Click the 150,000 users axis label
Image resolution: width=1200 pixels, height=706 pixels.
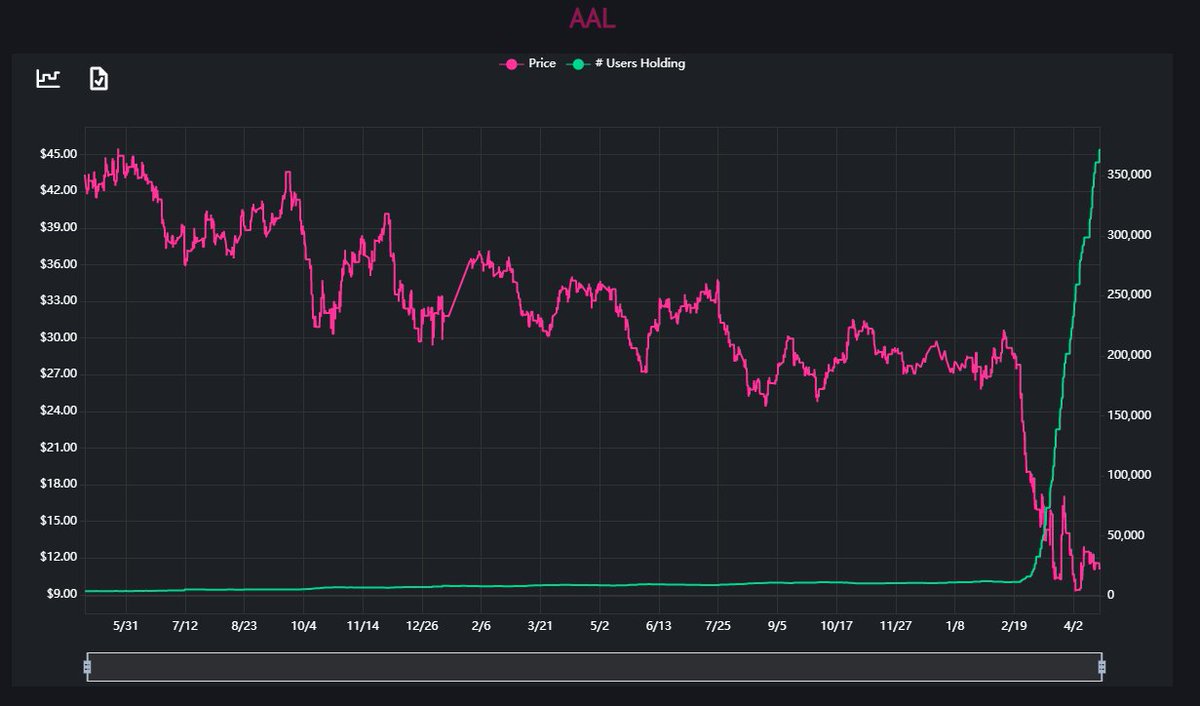point(1131,415)
